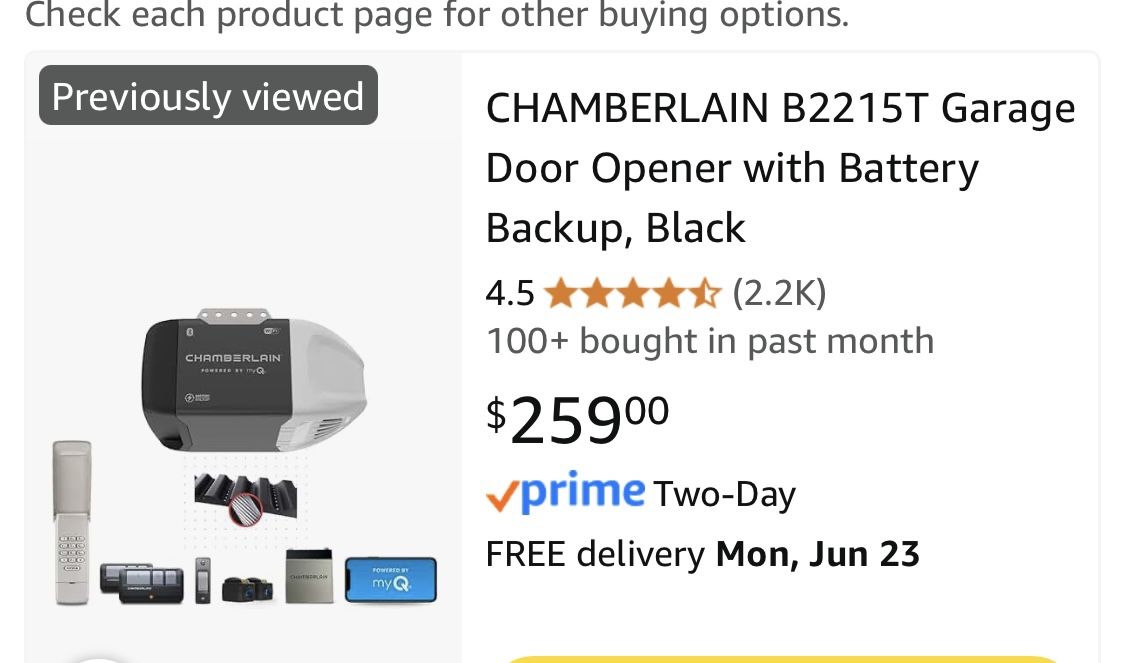Click the Two-Day shipping label
Screen dimensions: 1125x663
click(724, 495)
